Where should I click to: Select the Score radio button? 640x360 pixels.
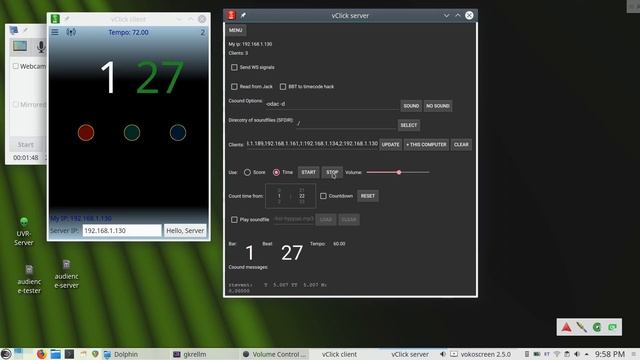[247, 172]
